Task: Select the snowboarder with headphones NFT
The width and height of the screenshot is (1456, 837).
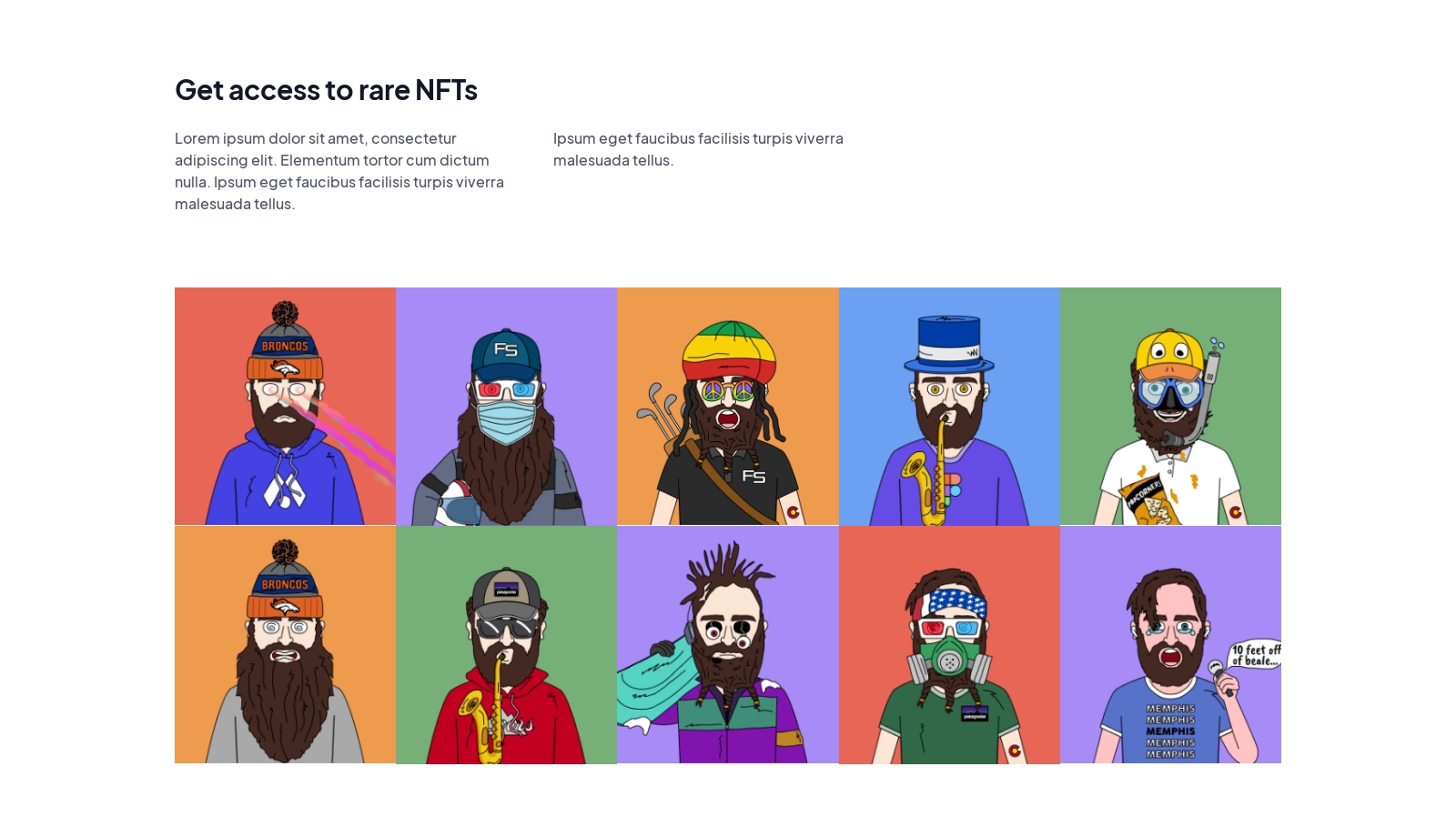Action: 728,644
